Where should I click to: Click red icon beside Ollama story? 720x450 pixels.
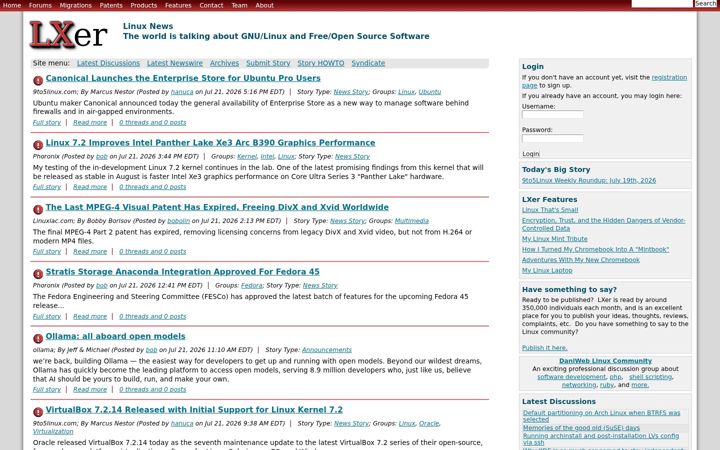(x=38, y=338)
